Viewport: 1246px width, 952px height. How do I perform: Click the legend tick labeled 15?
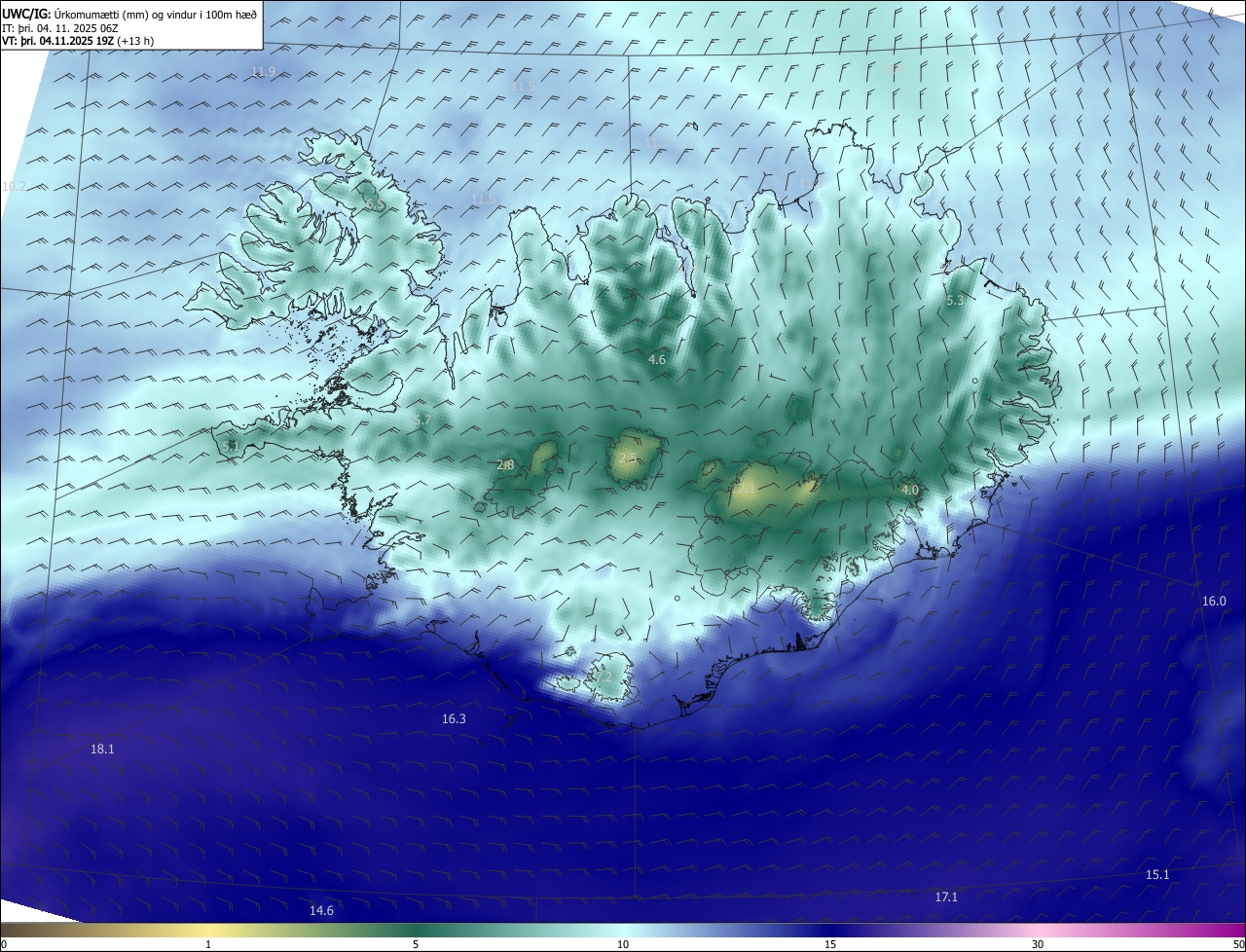pyautogui.click(x=830, y=944)
